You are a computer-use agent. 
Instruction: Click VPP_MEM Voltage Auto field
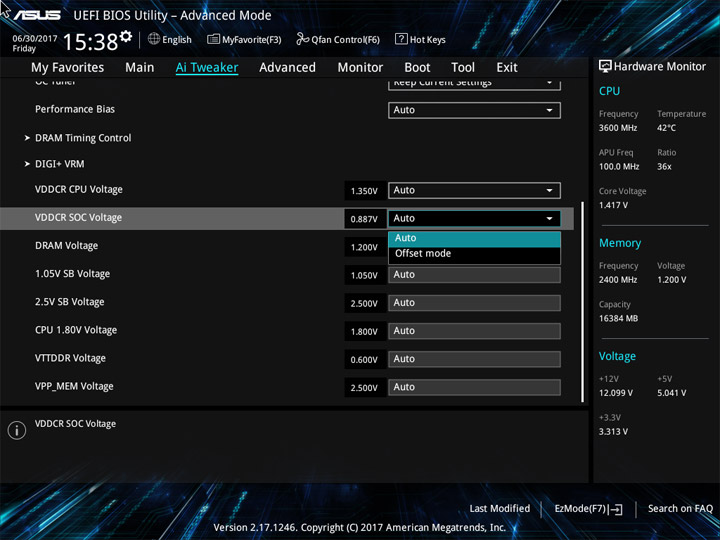click(x=474, y=387)
